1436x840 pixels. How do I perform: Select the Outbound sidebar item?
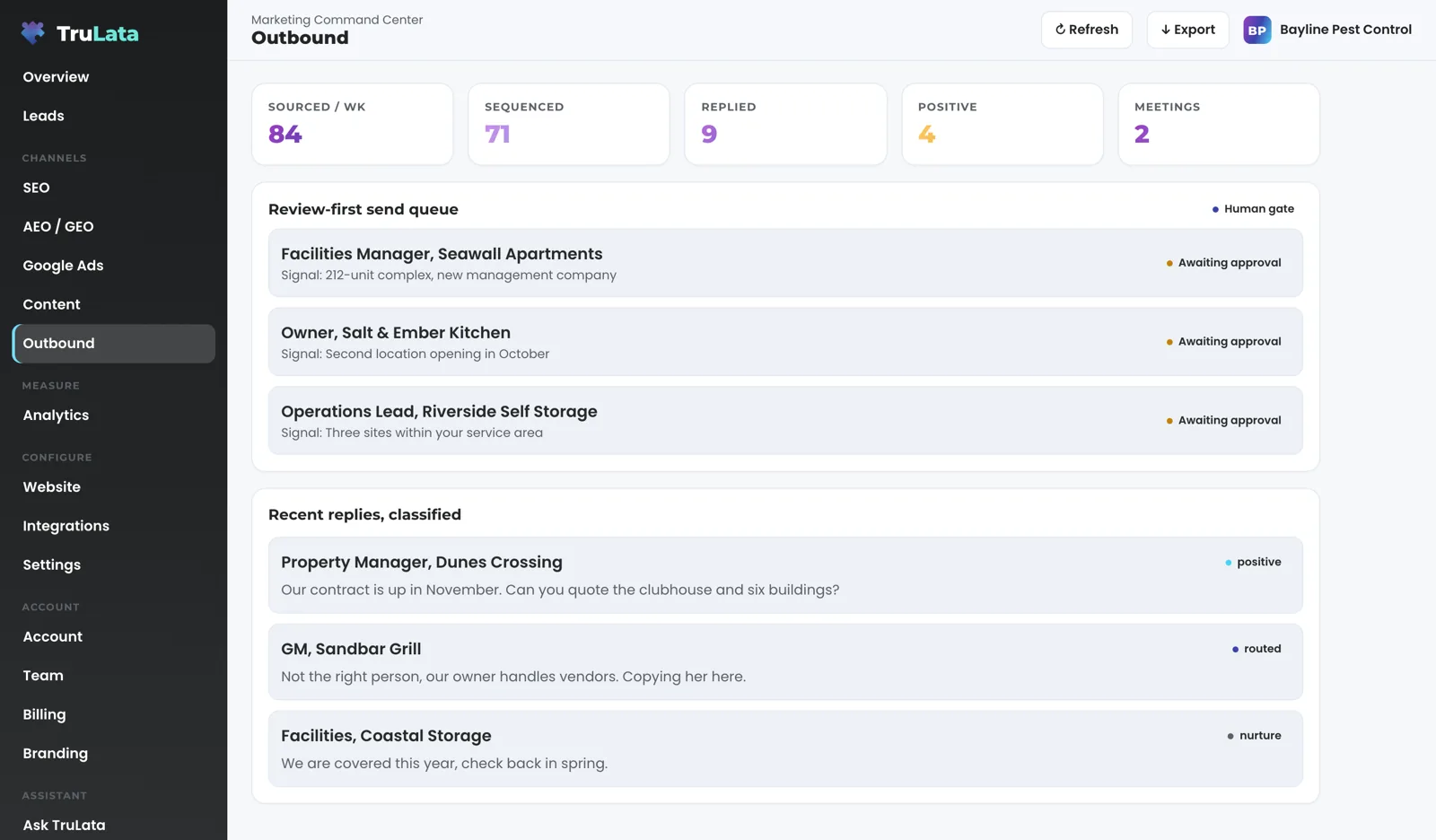[113, 344]
